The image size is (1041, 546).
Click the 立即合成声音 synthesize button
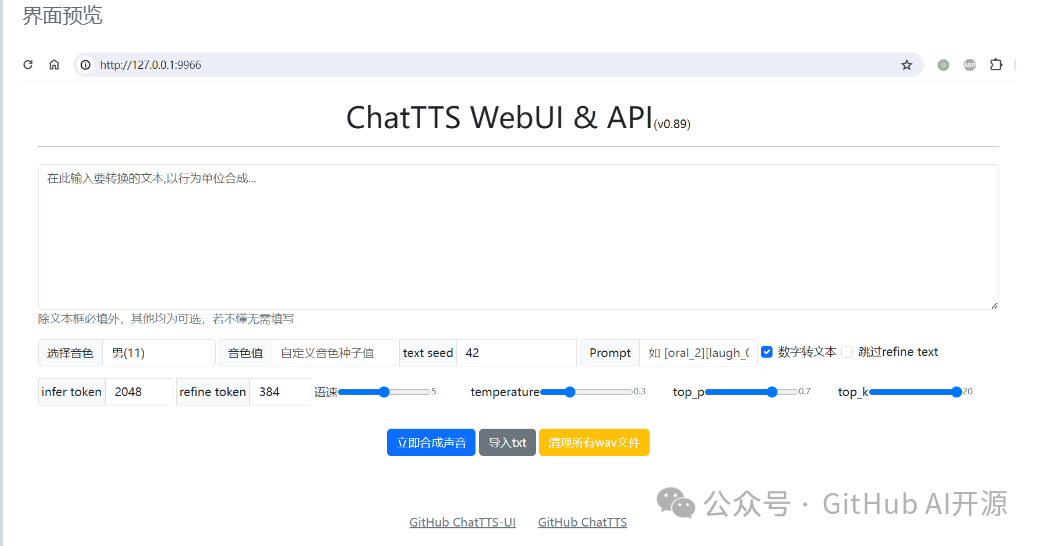tap(431, 442)
